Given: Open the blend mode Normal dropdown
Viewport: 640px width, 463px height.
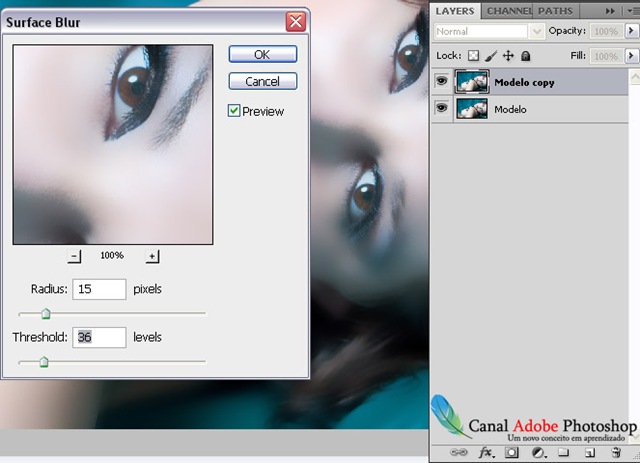Looking at the screenshot, I should pyautogui.click(x=489, y=31).
